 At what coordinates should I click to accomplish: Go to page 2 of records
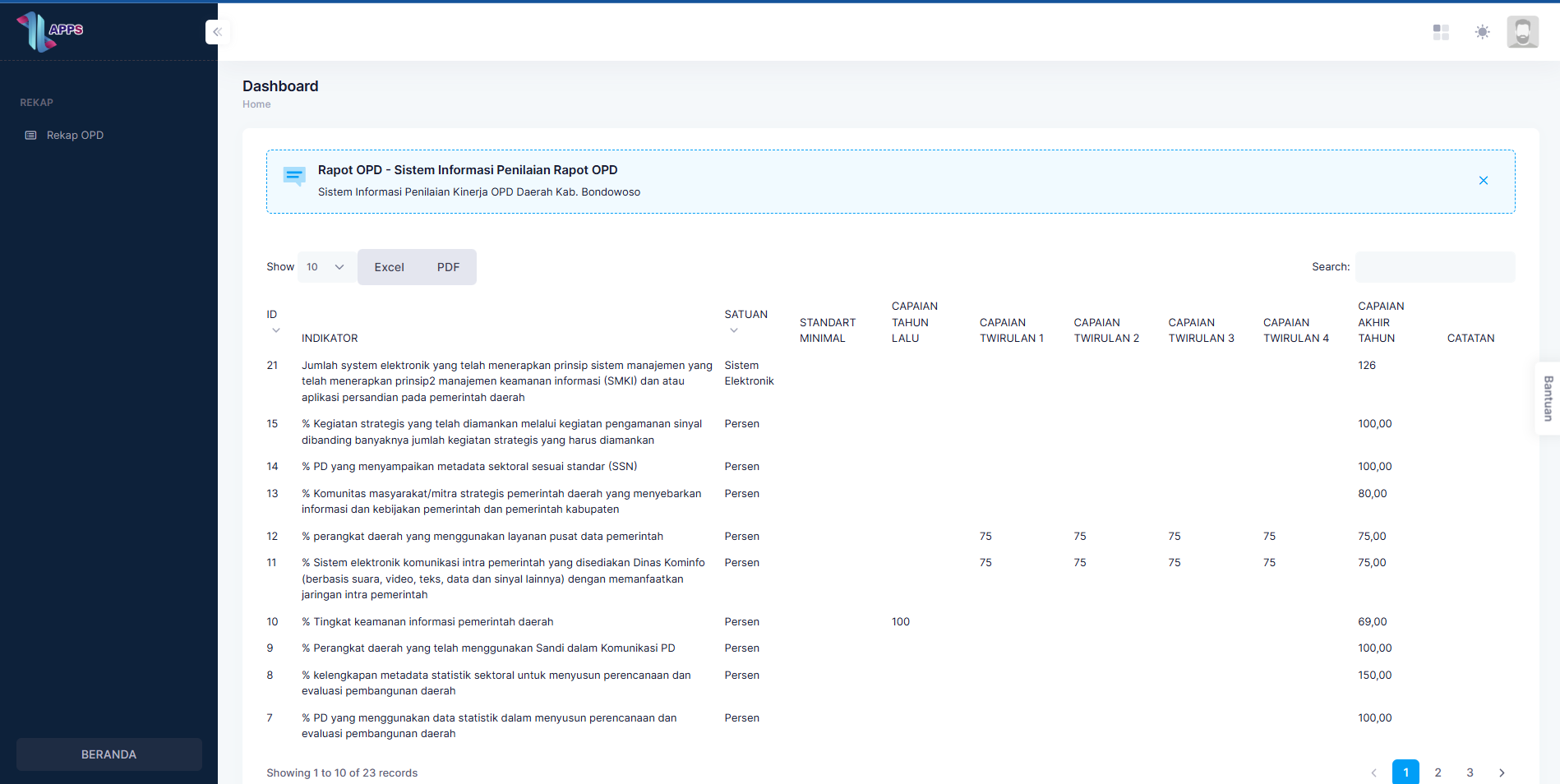(1438, 772)
